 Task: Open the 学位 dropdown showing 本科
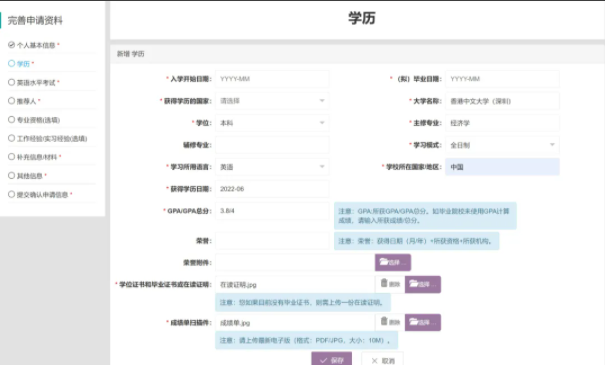point(272,123)
